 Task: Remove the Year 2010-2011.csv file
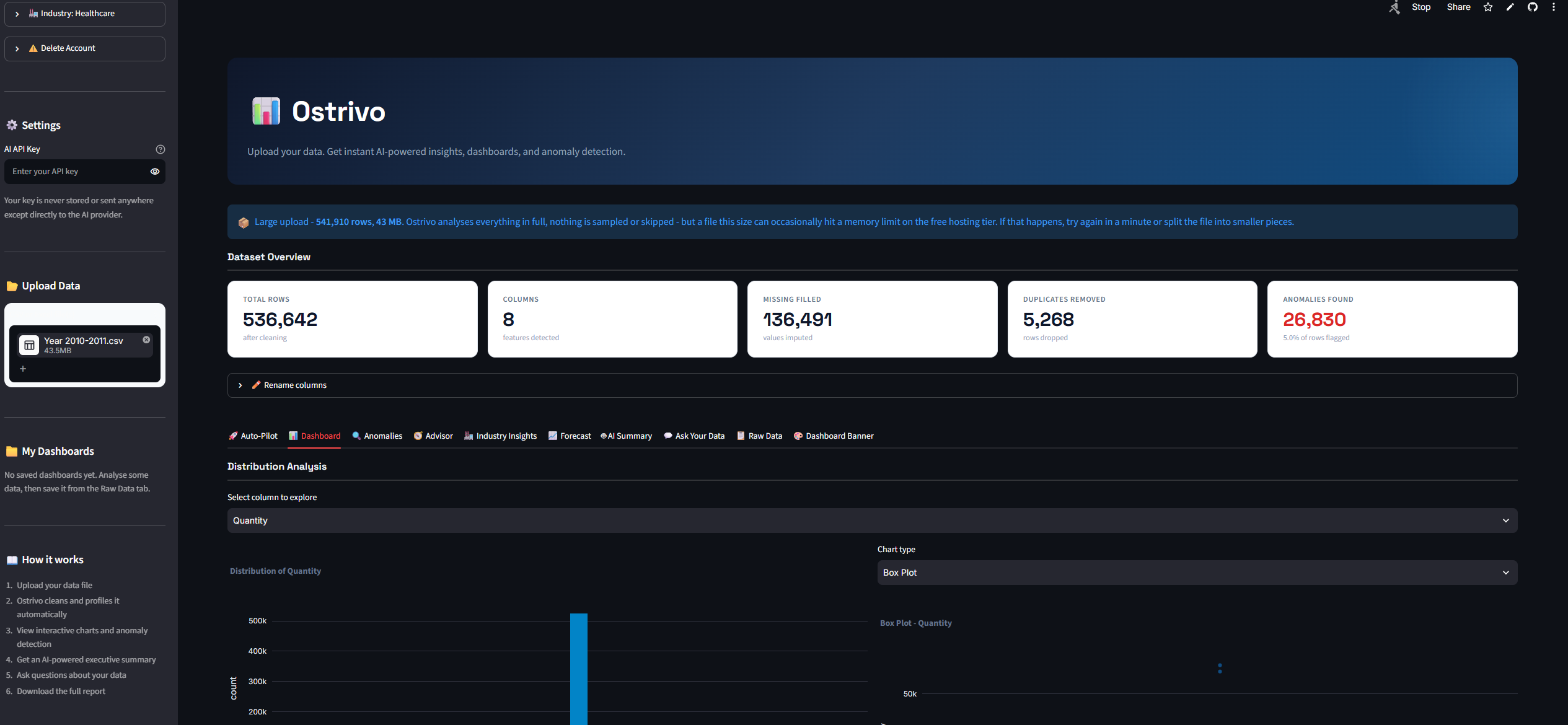[146, 340]
